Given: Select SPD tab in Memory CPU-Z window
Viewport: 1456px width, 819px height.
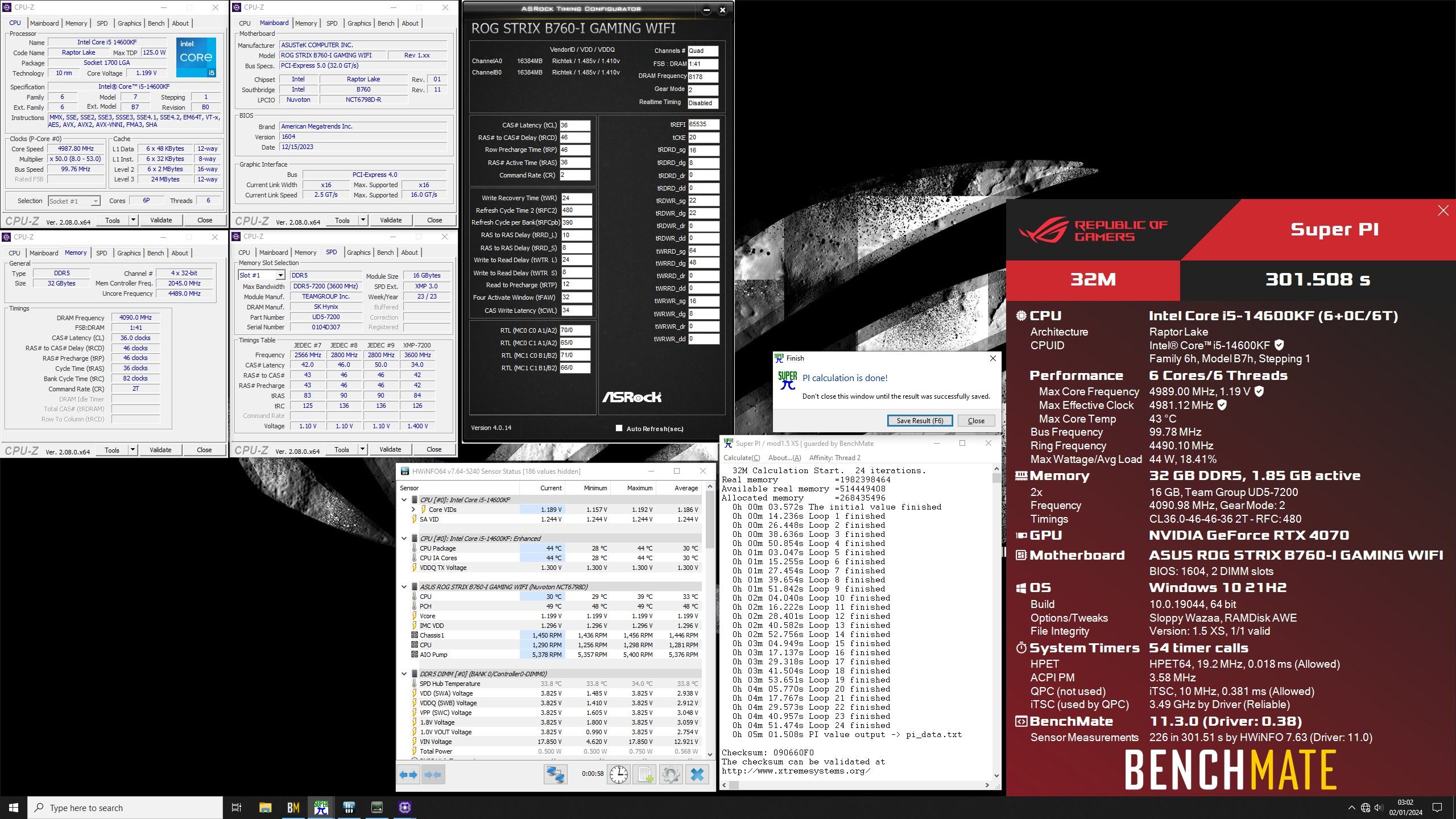Looking at the screenshot, I should click(x=101, y=253).
